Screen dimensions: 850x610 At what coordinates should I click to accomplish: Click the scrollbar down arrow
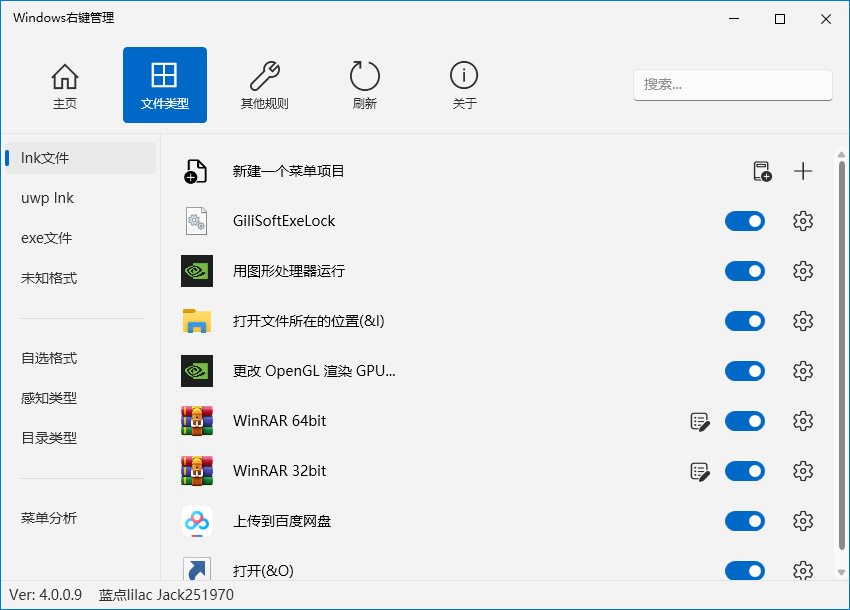841,573
